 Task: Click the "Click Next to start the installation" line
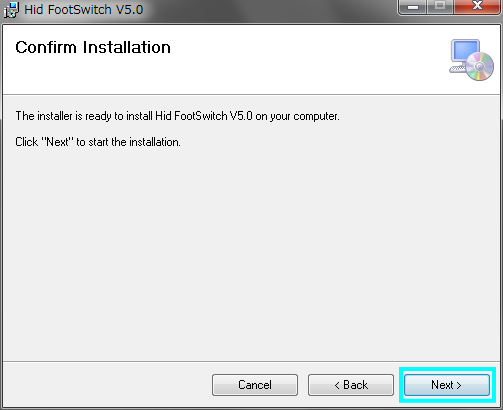point(98,142)
